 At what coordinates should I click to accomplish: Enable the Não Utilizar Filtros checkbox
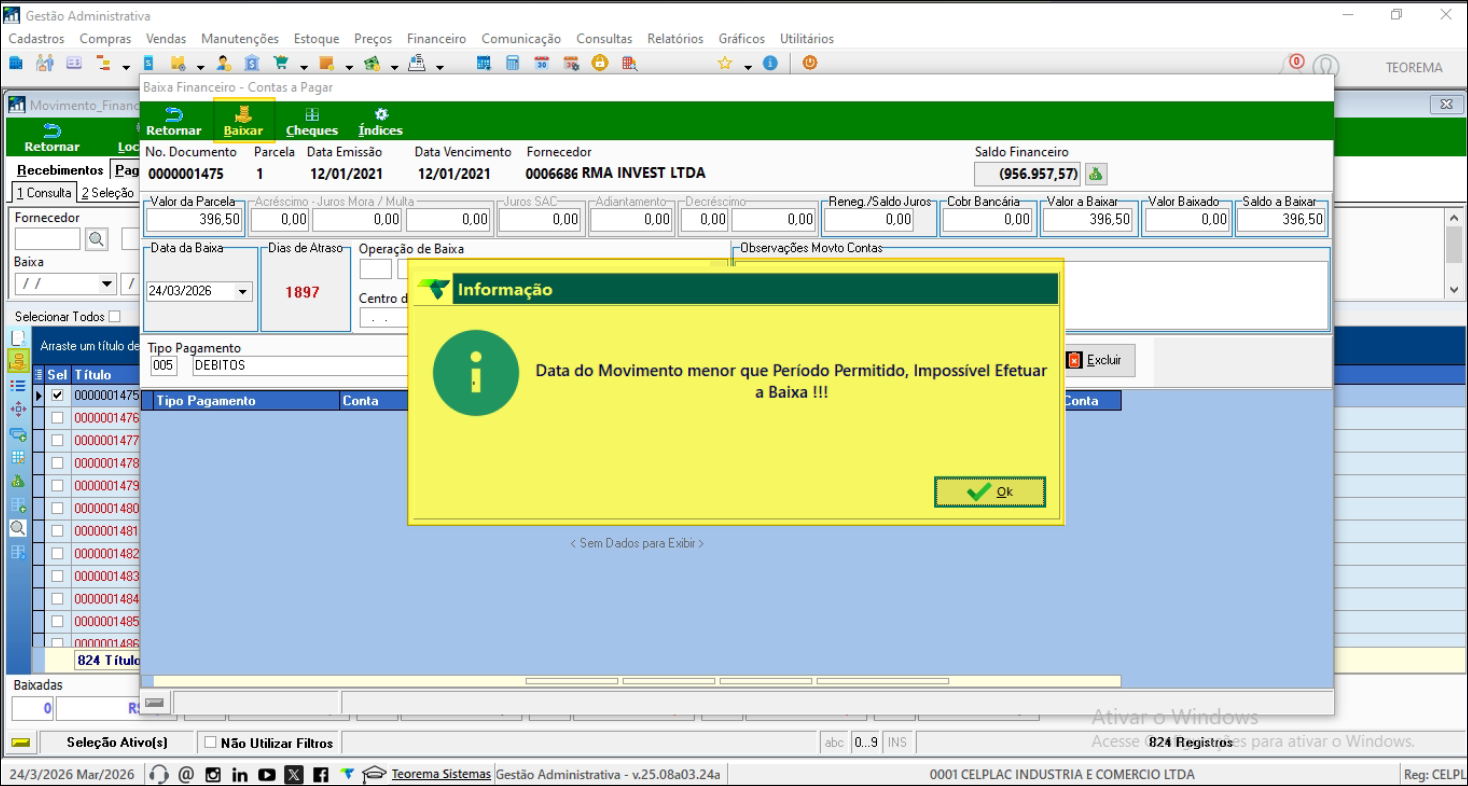tap(210, 743)
